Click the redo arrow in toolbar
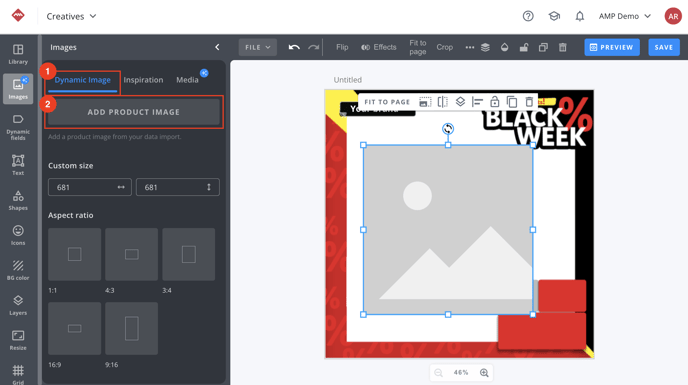This screenshot has height=385, width=688. (x=313, y=47)
